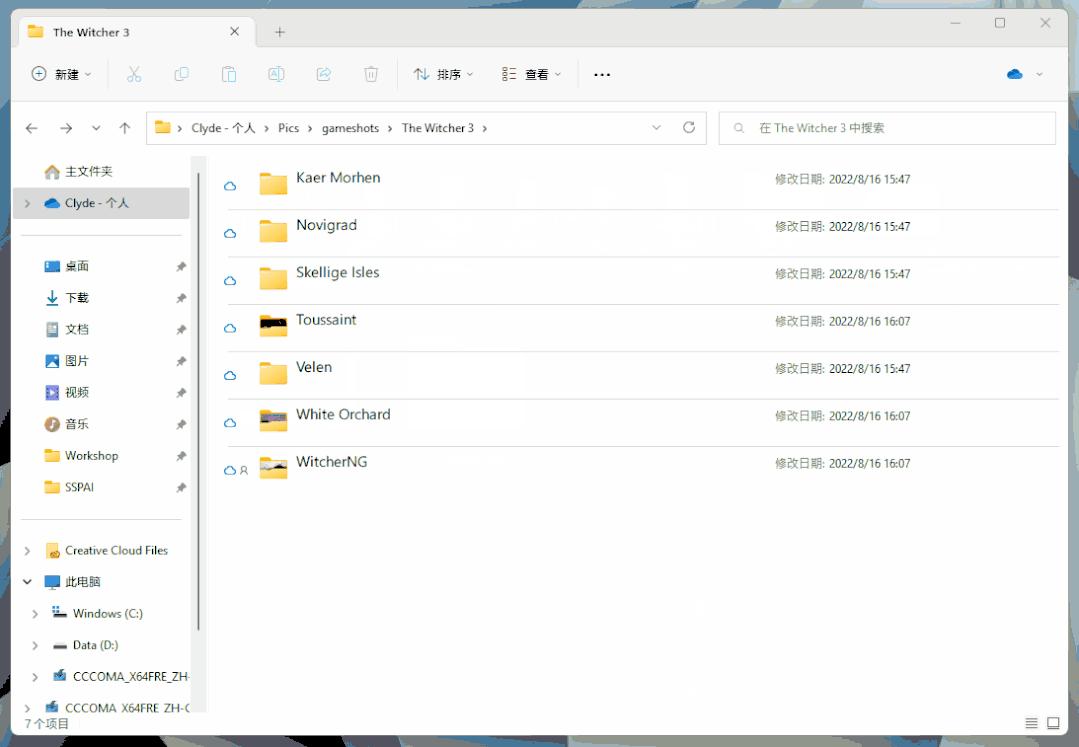Click the Paste clipboard icon
This screenshot has width=1079, height=747.
pyautogui.click(x=228, y=74)
